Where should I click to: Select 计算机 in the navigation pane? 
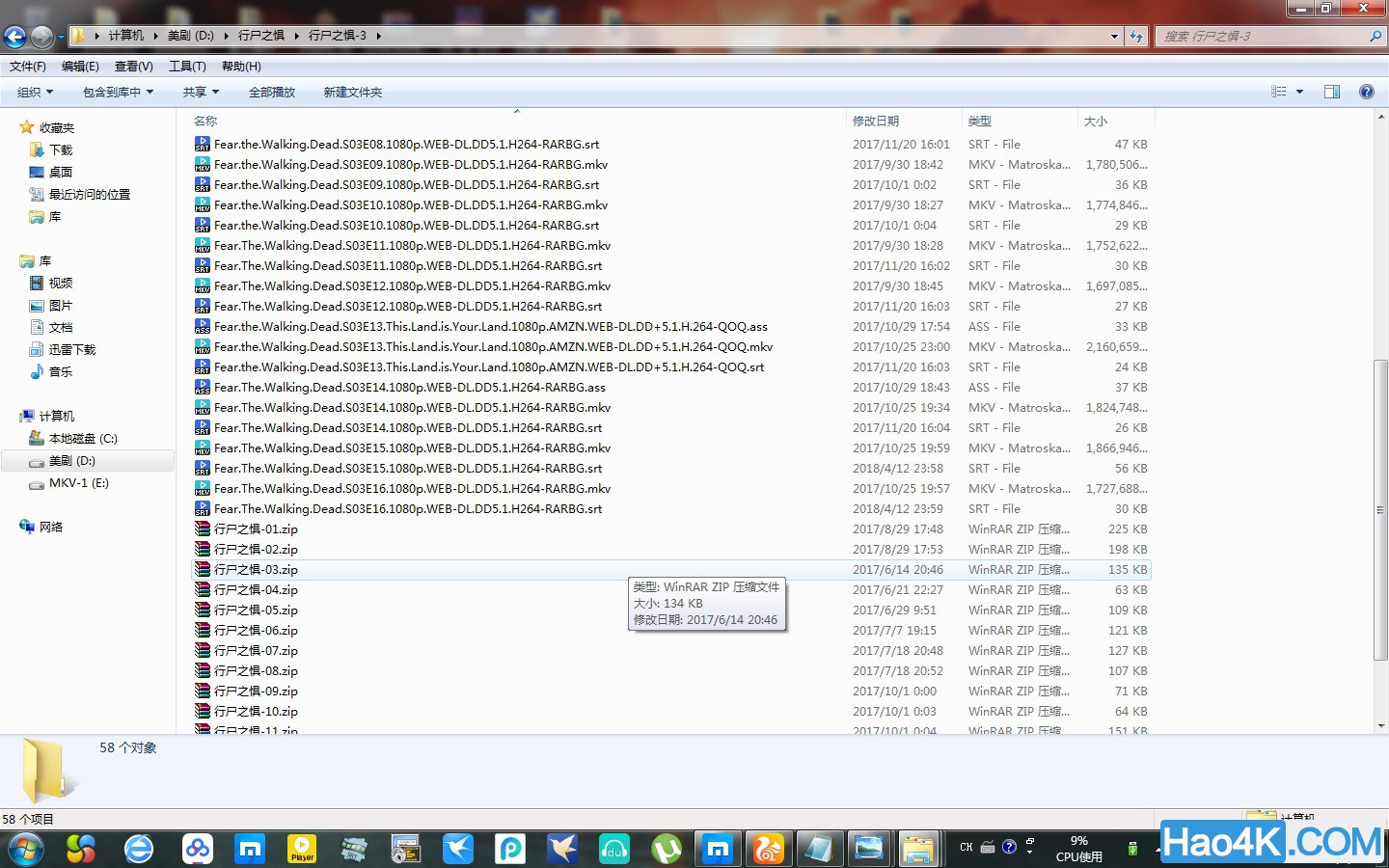tap(57, 416)
